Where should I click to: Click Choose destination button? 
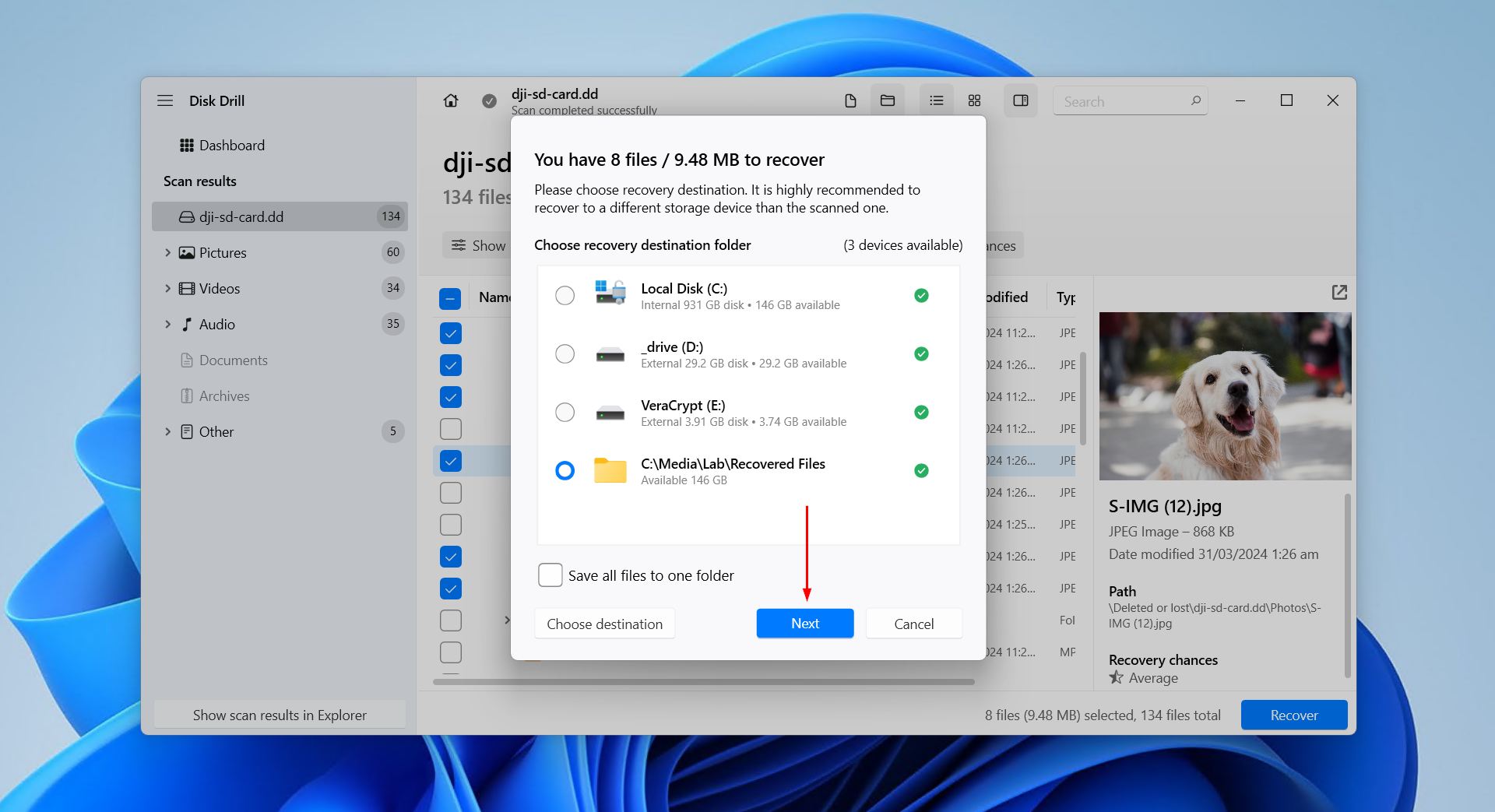pos(604,624)
